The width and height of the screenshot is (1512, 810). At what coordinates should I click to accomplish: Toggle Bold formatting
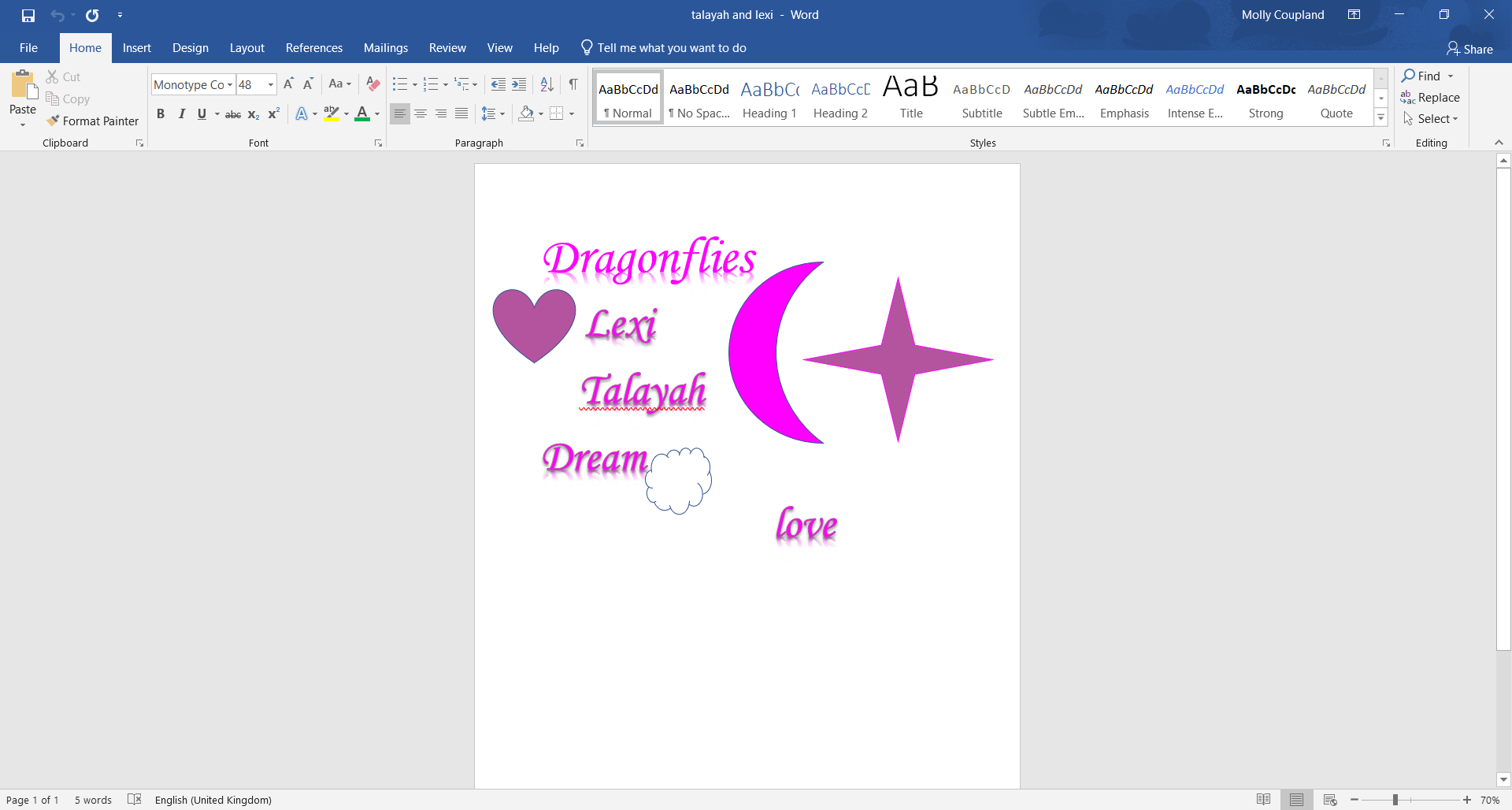click(161, 114)
